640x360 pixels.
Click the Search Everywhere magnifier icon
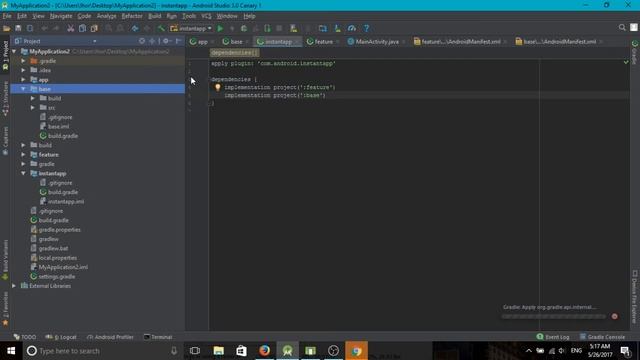(622, 27)
